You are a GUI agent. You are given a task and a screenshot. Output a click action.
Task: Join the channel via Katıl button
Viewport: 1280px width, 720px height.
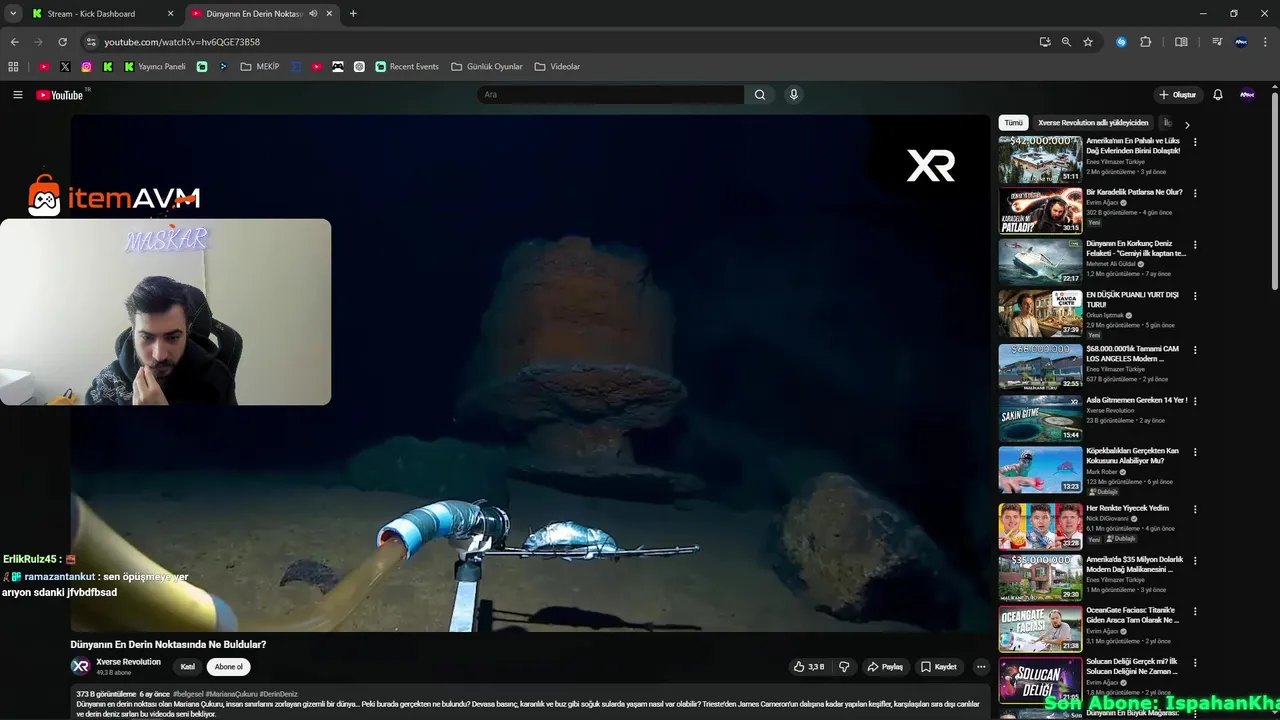coord(187,667)
